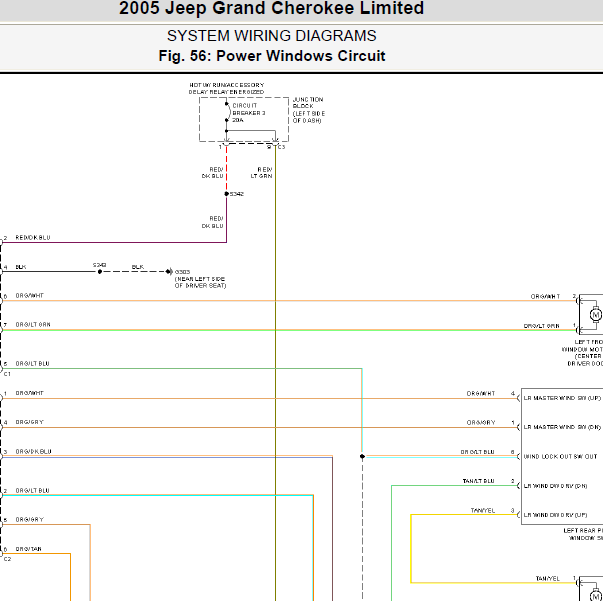Select the "Hot w/ Run/Accessory Delay Relay Energized" note
This screenshot has height=601, width=603.
(x=226, y=88)
